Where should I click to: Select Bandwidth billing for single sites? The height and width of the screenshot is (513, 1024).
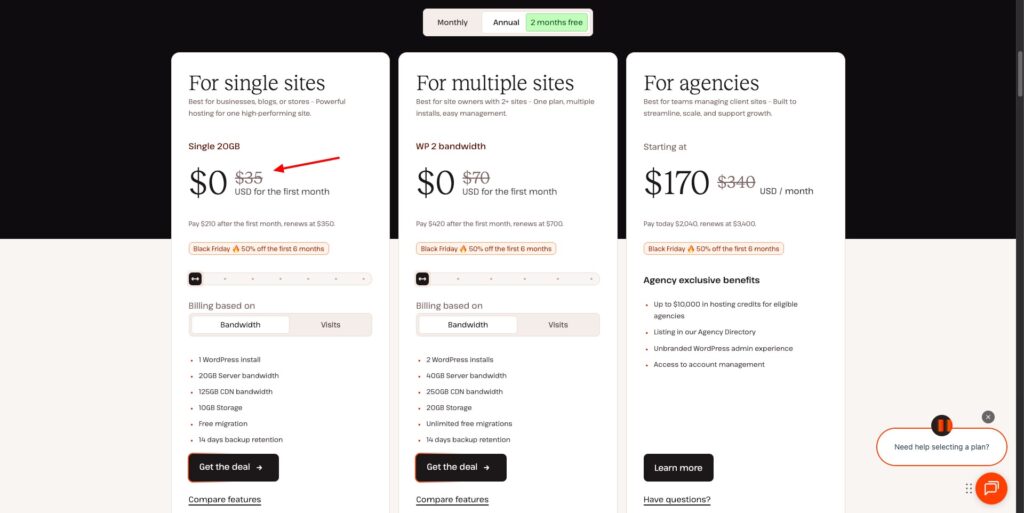pyautogui.click(x=240, y=325)
